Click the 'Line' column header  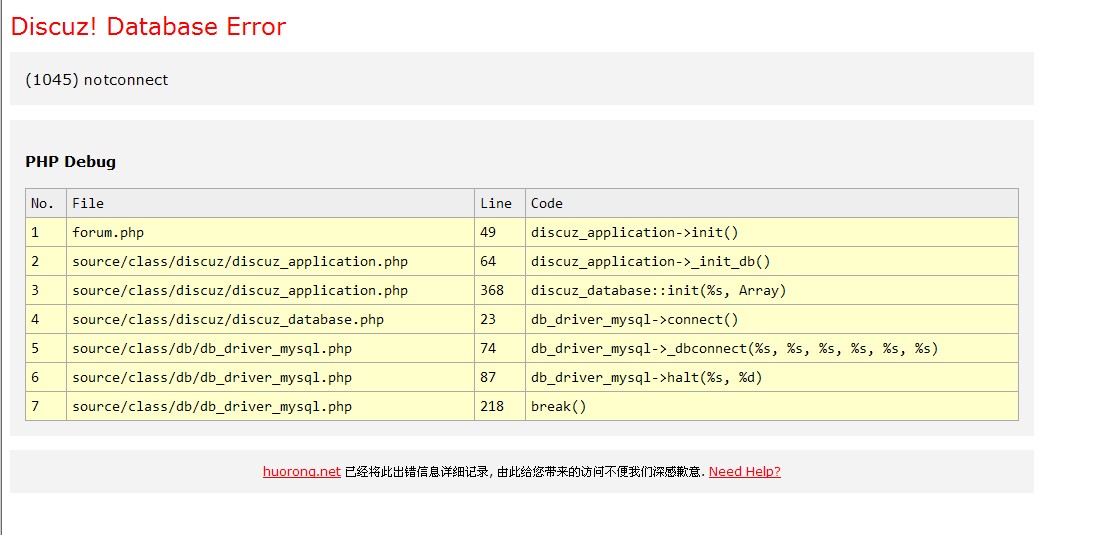[x=500, y=203]
